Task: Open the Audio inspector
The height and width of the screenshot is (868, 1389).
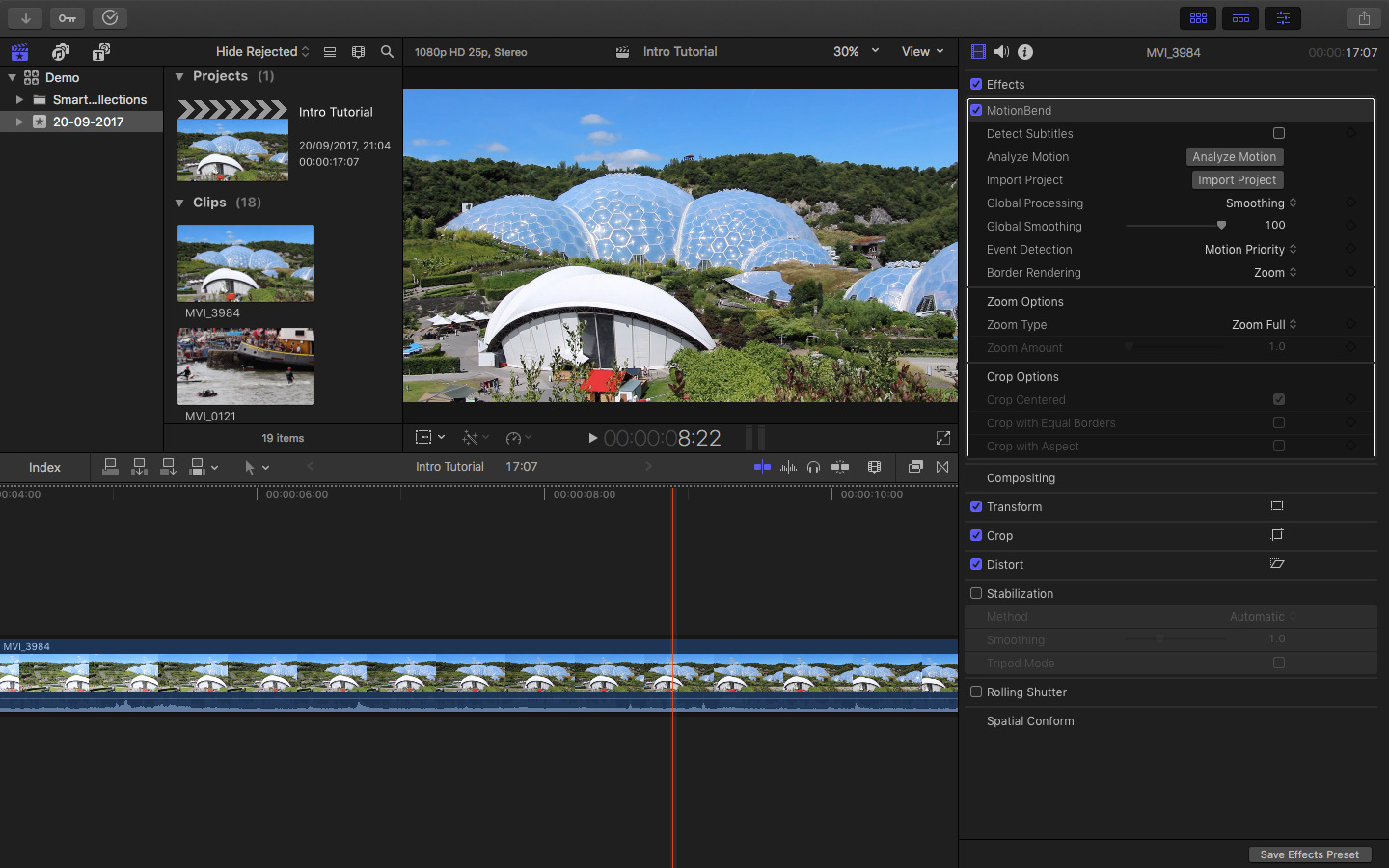Action: (x=1004, y=52)
